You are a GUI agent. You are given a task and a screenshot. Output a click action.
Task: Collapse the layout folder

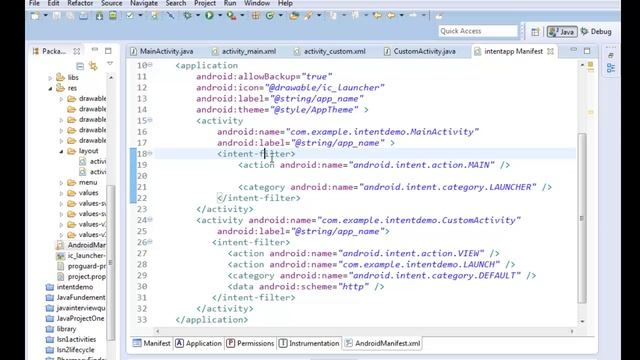[61, 151]
